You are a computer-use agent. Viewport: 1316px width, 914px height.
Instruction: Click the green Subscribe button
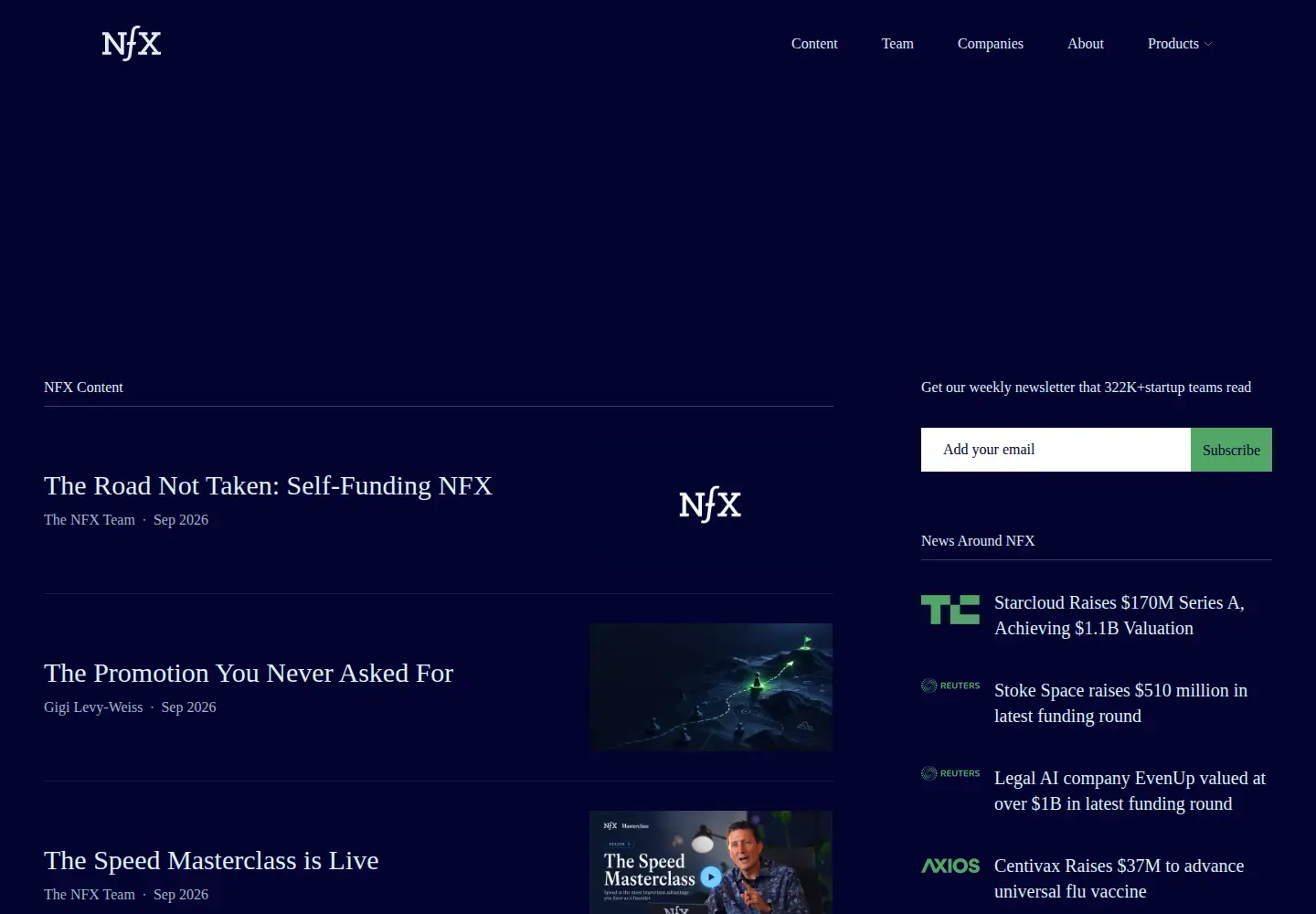[x=1231, y=450]
